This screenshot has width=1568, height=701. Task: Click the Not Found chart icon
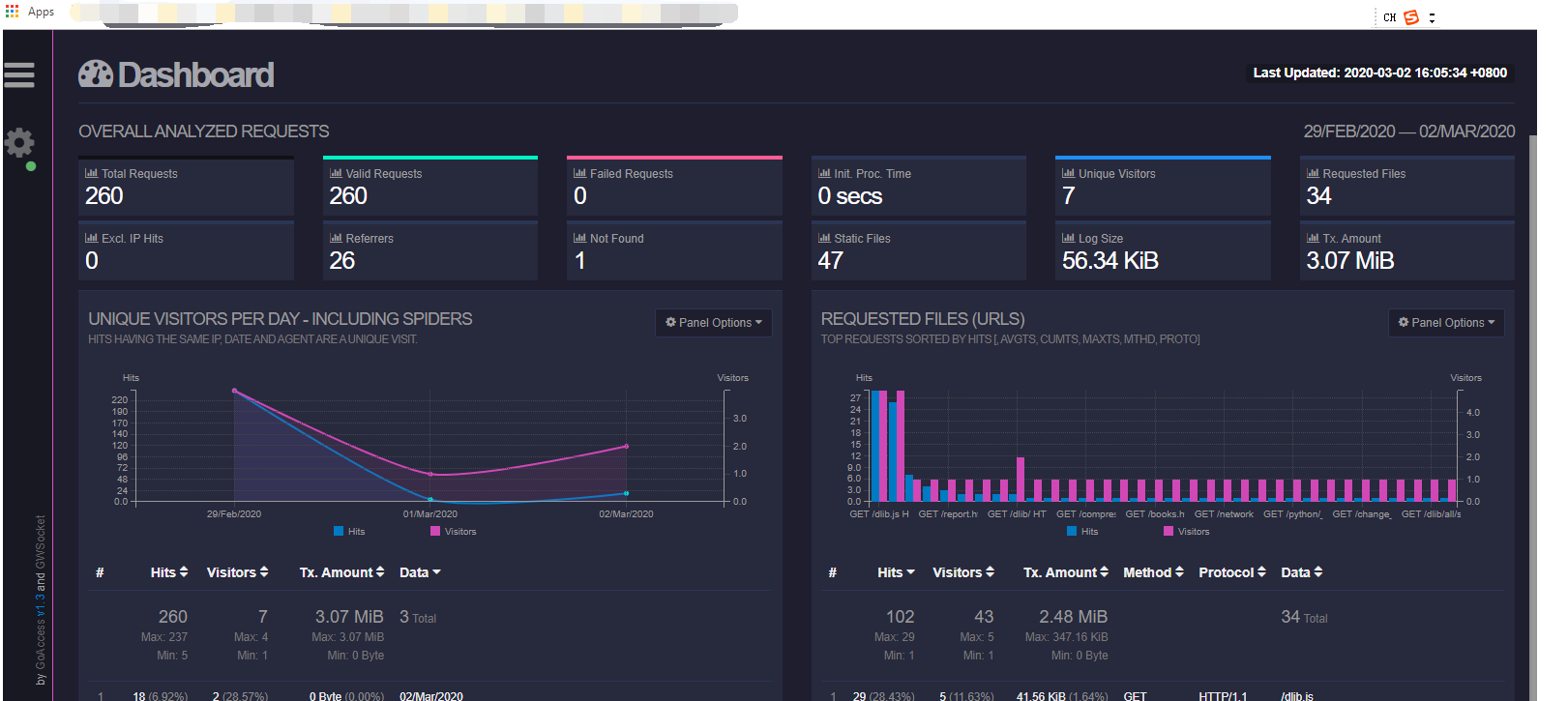point(579,238)
